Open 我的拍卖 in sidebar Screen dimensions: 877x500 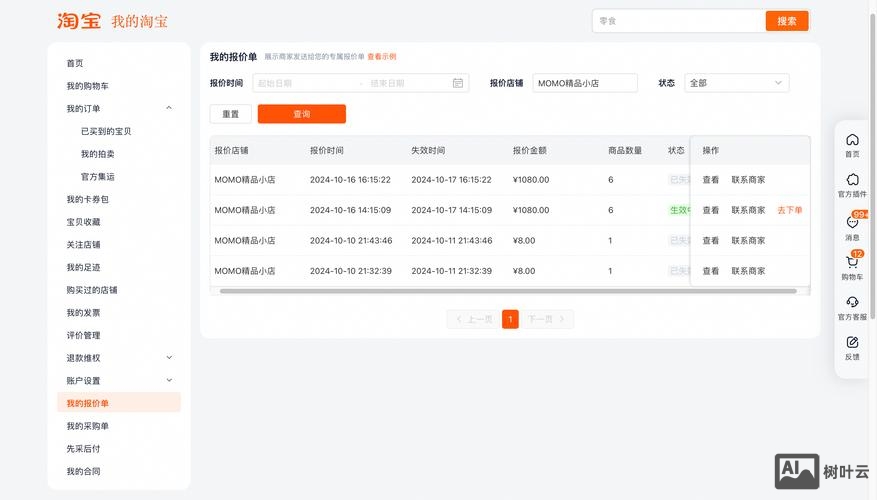coord(97,154)
